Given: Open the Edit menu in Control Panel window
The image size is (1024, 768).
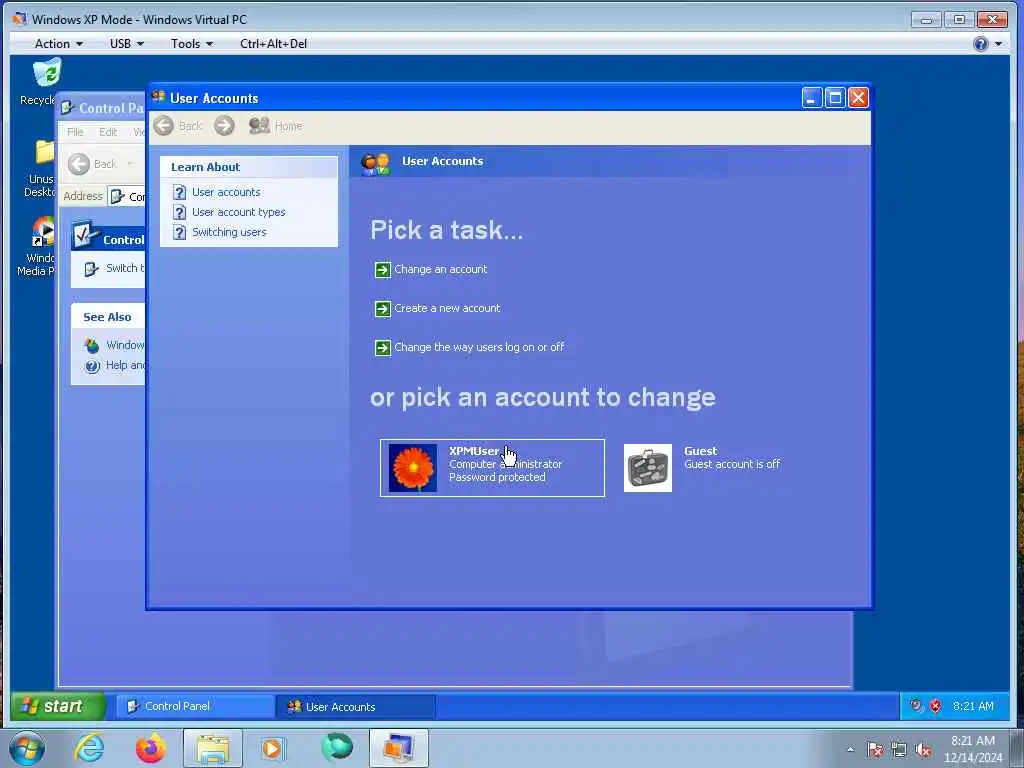Looking at the screenshot, I should coord(108,132).
